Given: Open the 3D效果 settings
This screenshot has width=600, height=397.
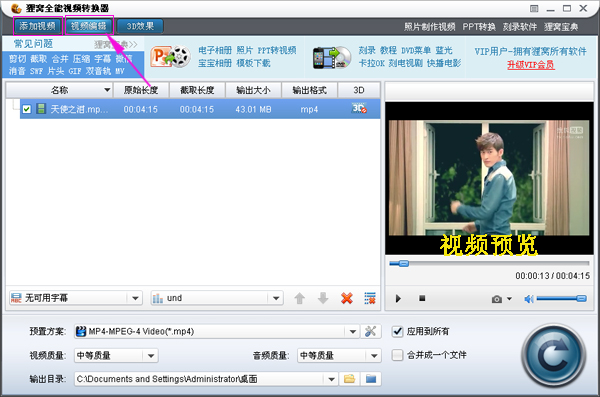Looking at the screenshot, I should [140, 26].
